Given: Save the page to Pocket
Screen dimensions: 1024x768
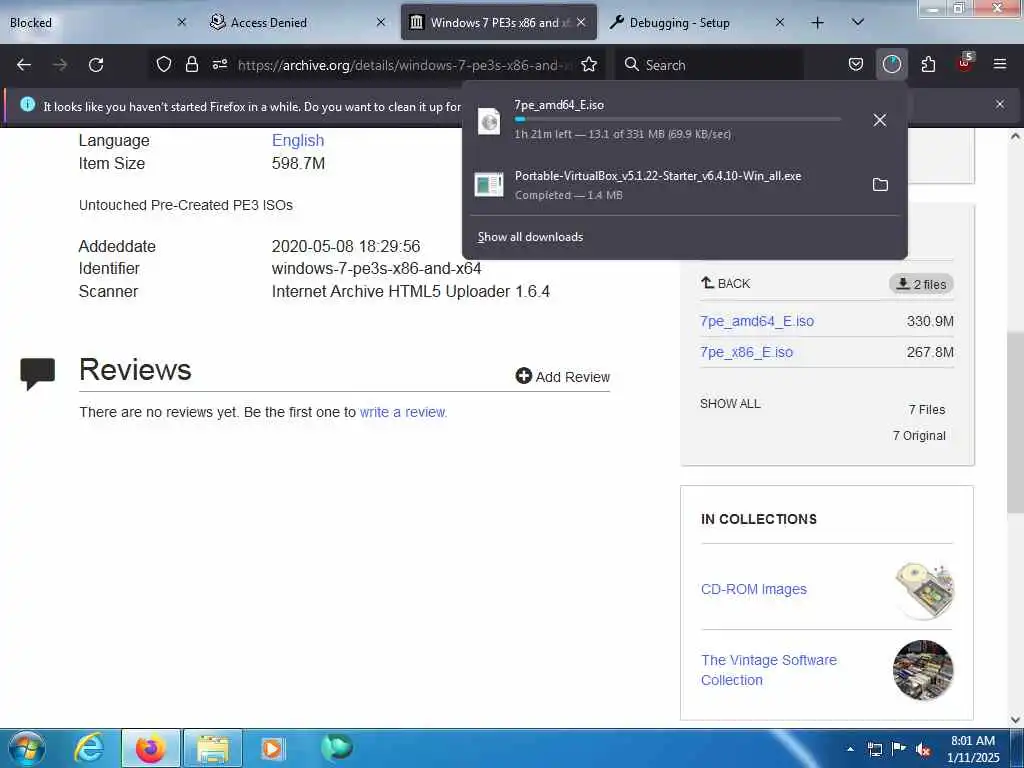Looking at the screenshot, I should 856,65.
